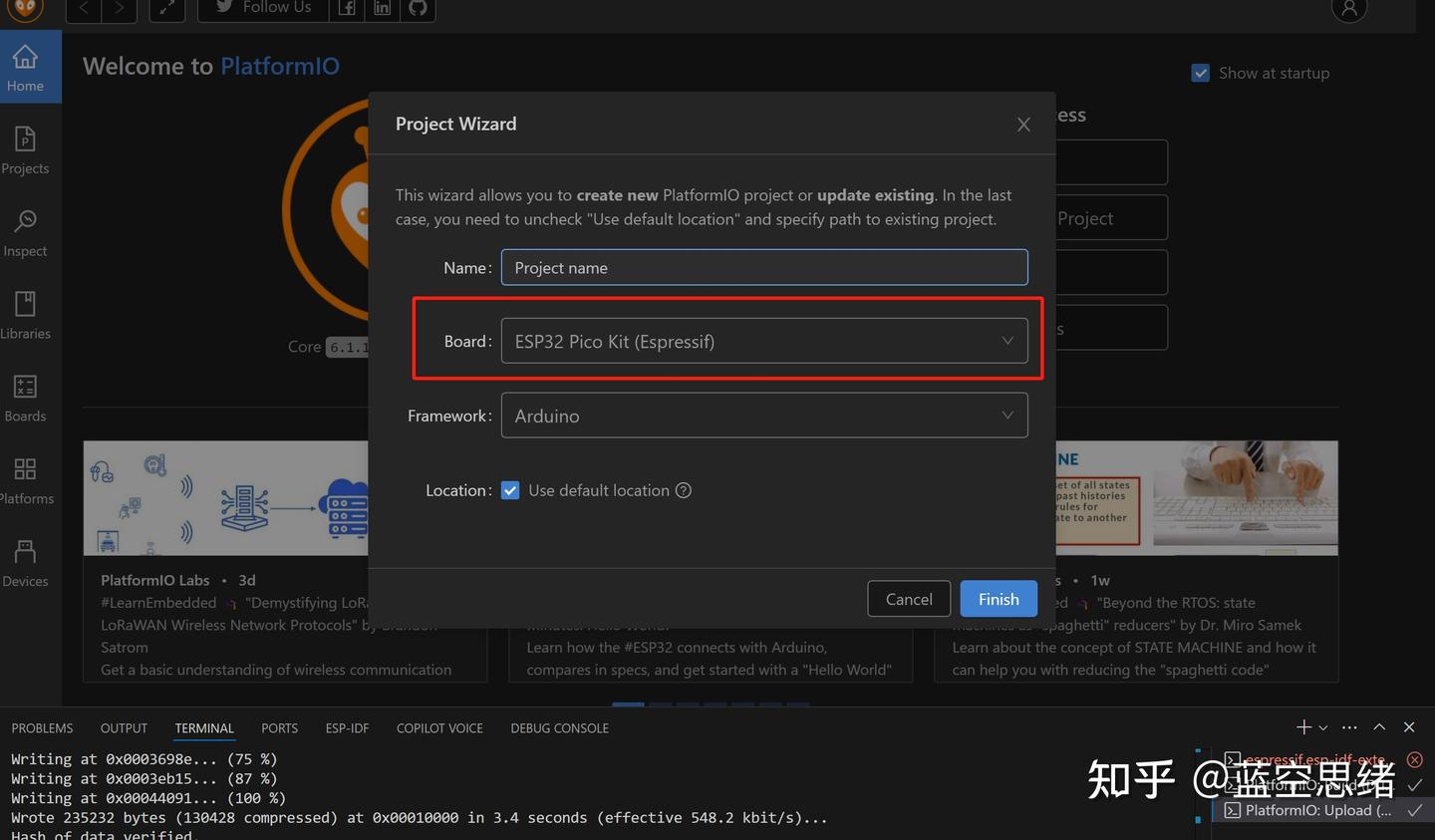This screenshot has width=1435, height=840.
Task: Close the bottom terminal panel
Action: (1409, 727)
